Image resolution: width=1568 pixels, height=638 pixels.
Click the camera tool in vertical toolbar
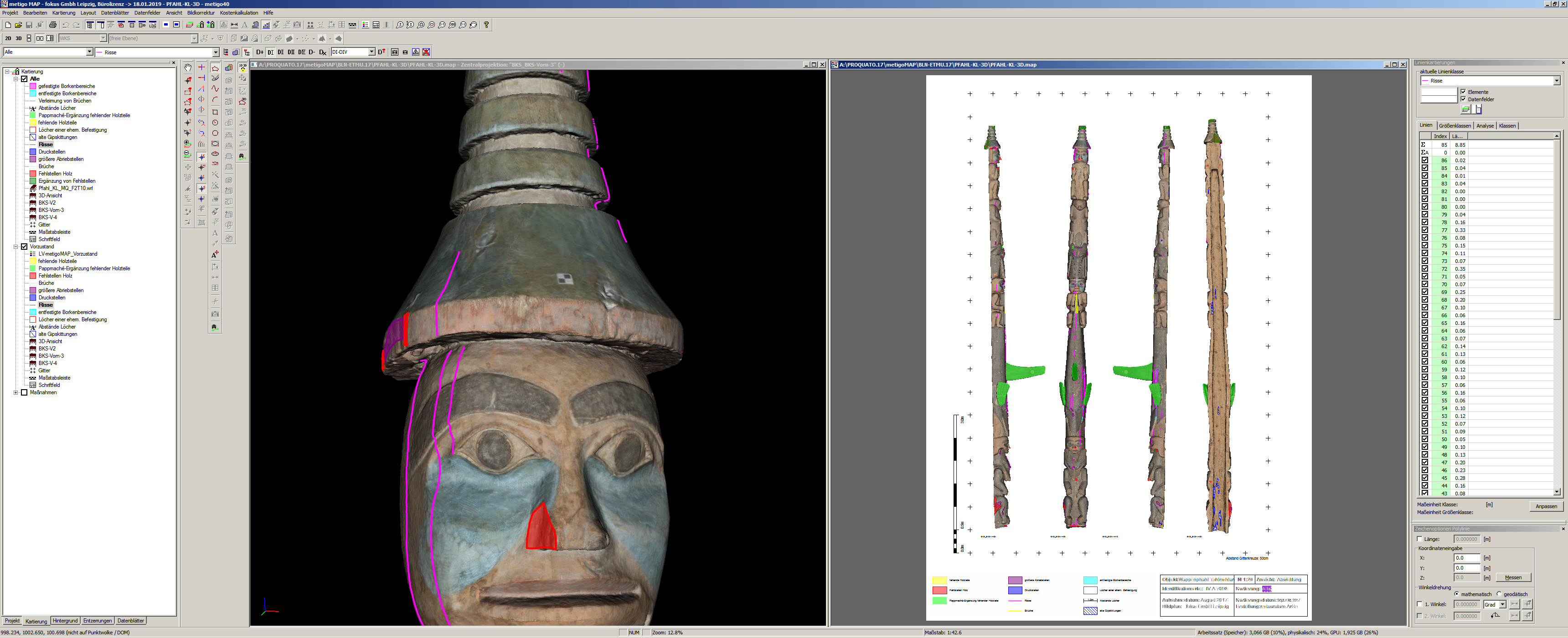point(215,314)
